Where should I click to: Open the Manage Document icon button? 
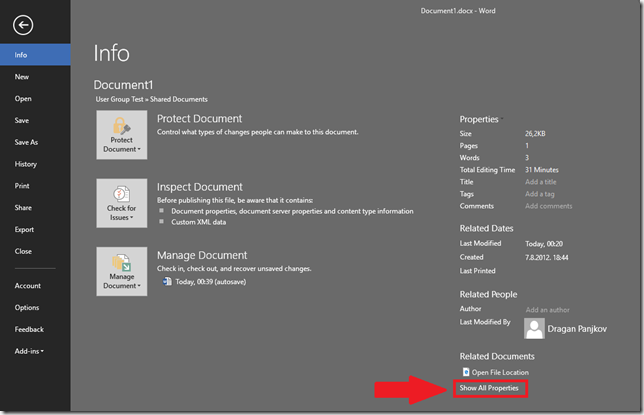click(122, 271)
